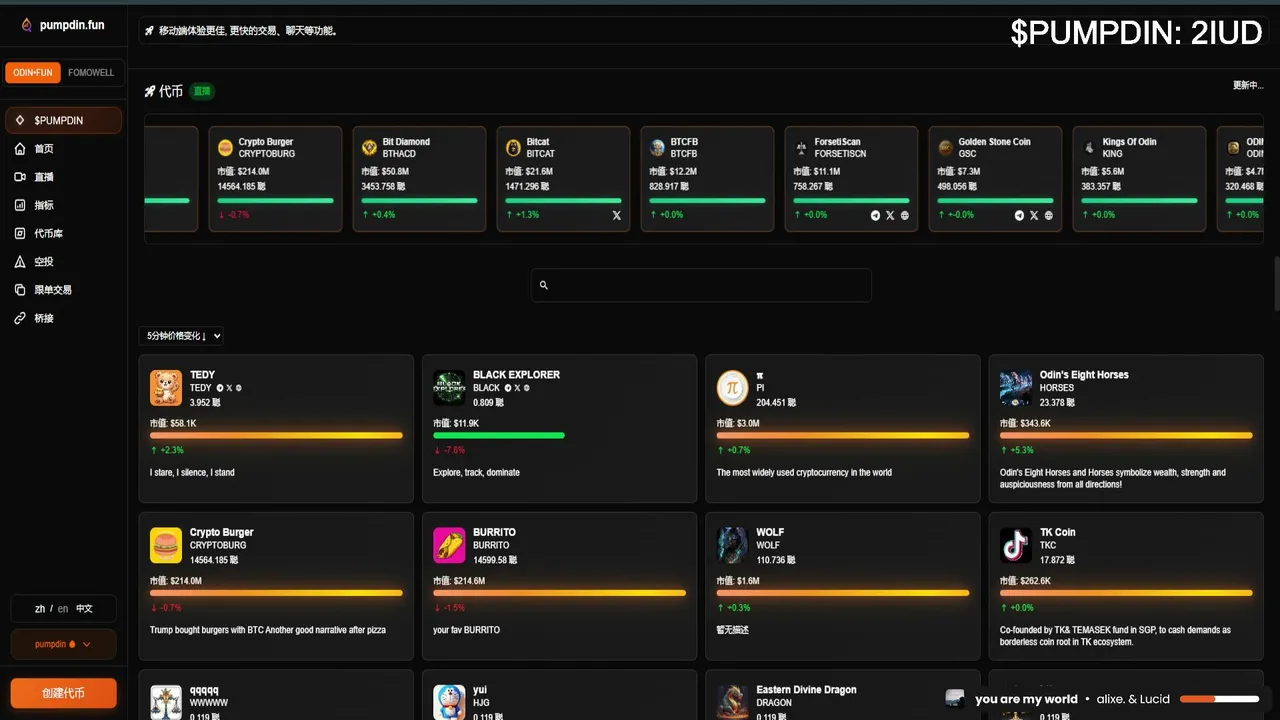The width and height of the screenshot is (1280, 720).
Task: Click "I stare, I silence, I stand" description
Action: tap(192, 472)
